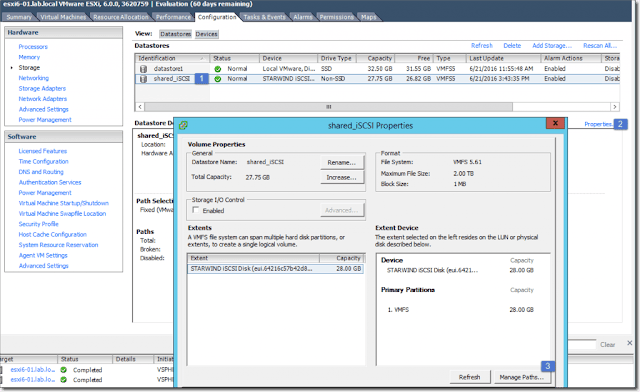Click the left arrow of the datastore scrollbar

pyautogui.click(x=140, y=107)
